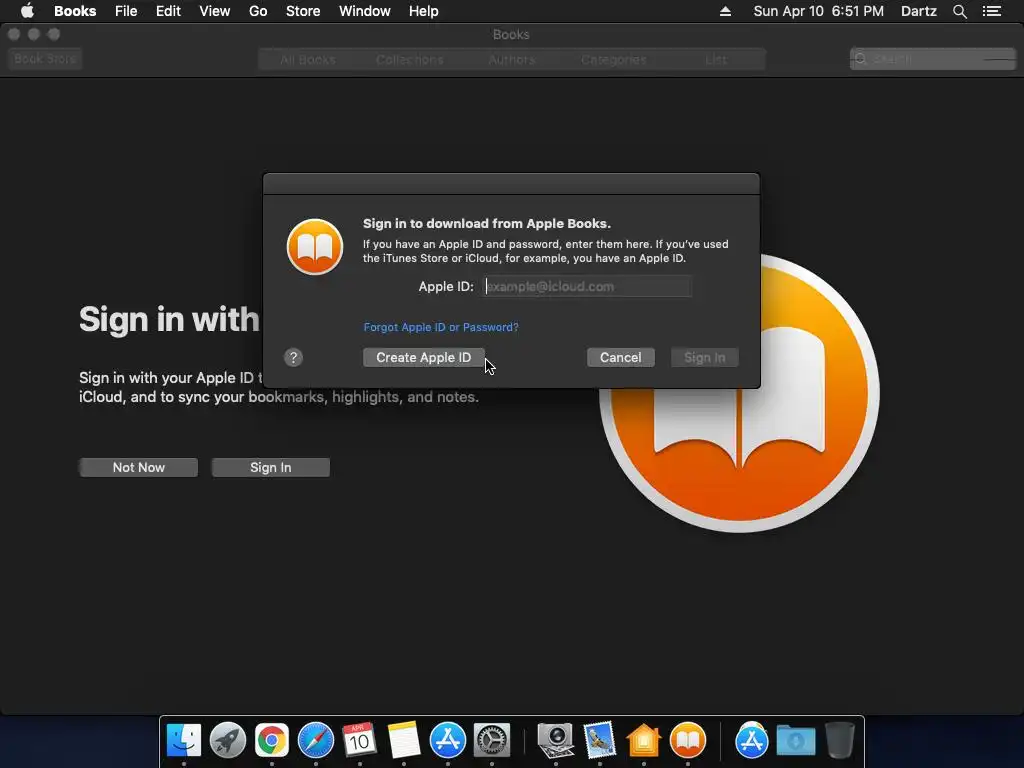Open Home app icon in Dock

pos(643,740)
